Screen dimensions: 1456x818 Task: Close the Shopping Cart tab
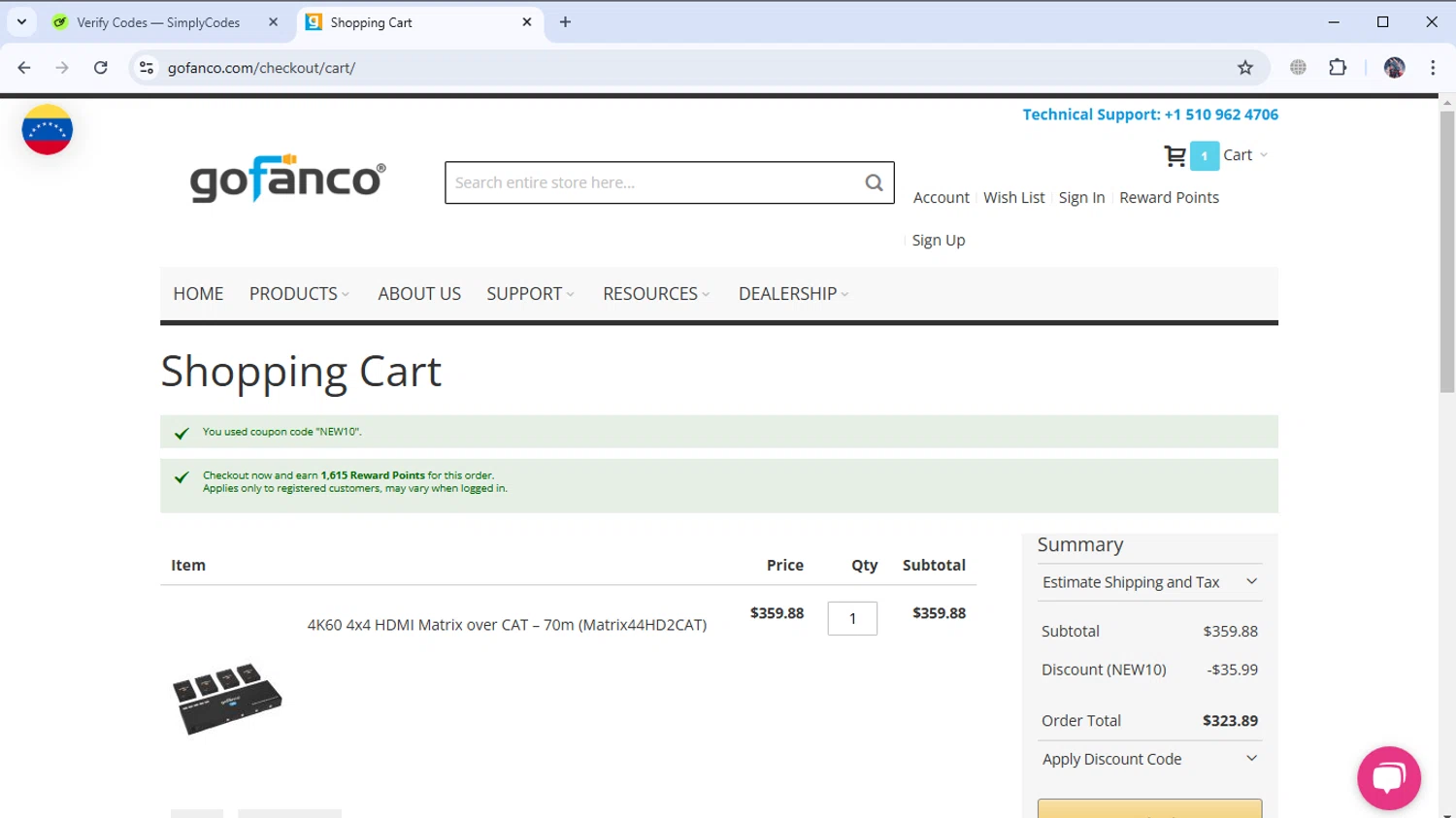tap(527, 21)
